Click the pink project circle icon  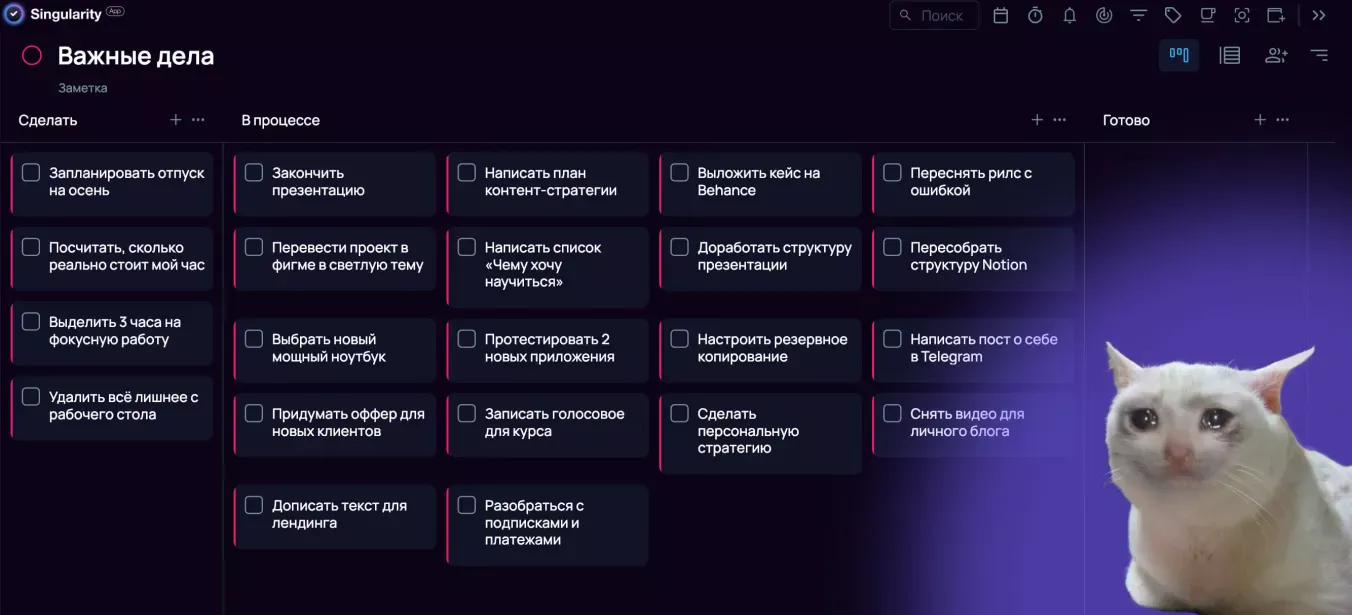click(x=32, y=55)
